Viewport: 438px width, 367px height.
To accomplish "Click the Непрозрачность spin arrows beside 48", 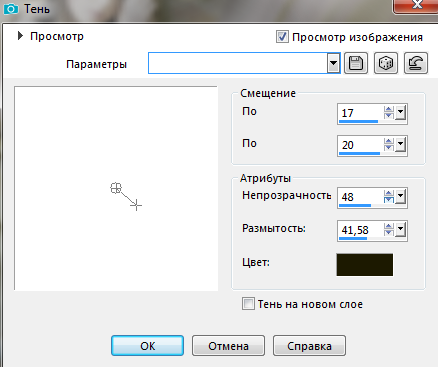I will (389, 197).
